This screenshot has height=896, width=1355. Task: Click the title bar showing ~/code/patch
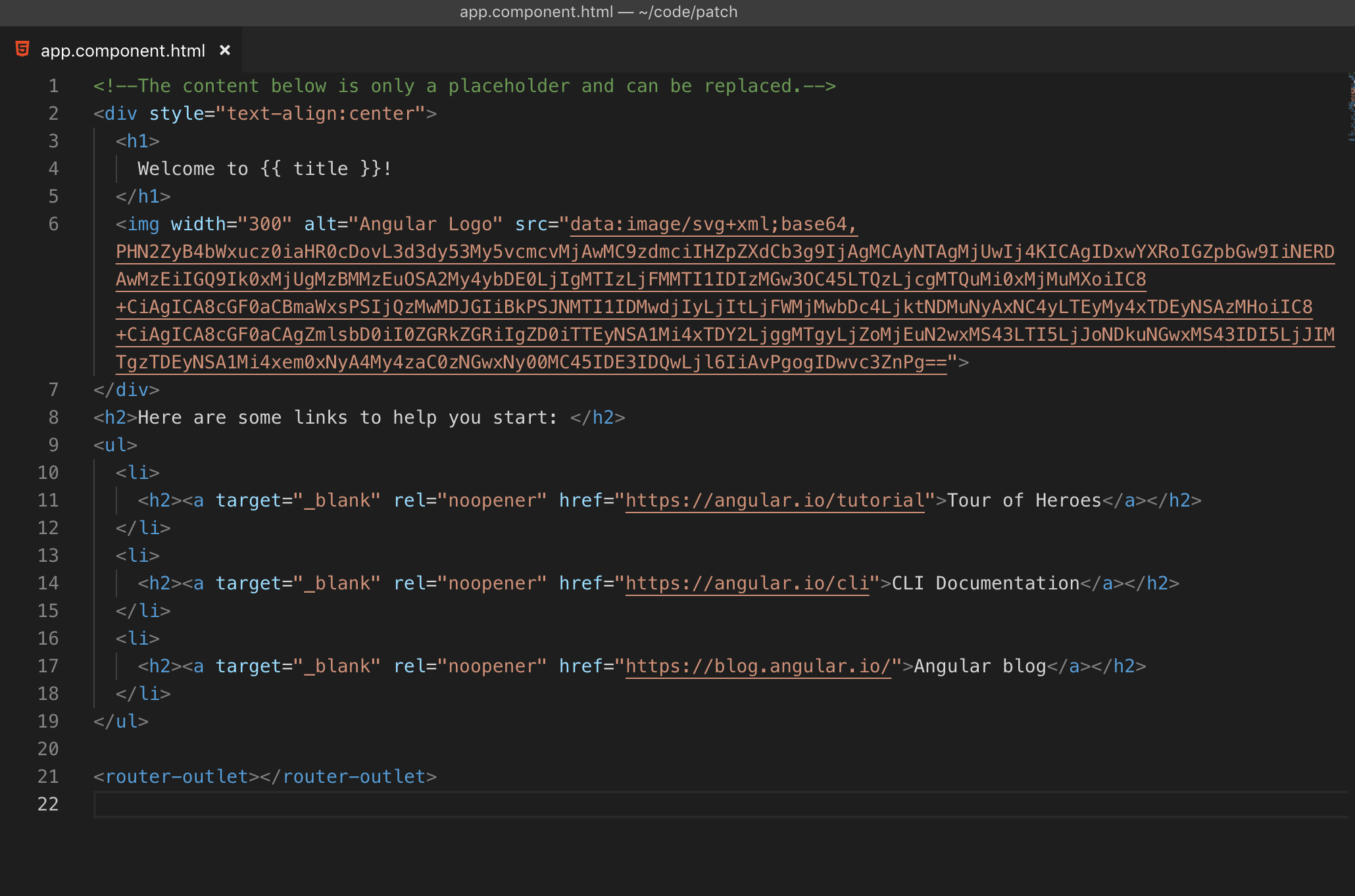point(597,12)
